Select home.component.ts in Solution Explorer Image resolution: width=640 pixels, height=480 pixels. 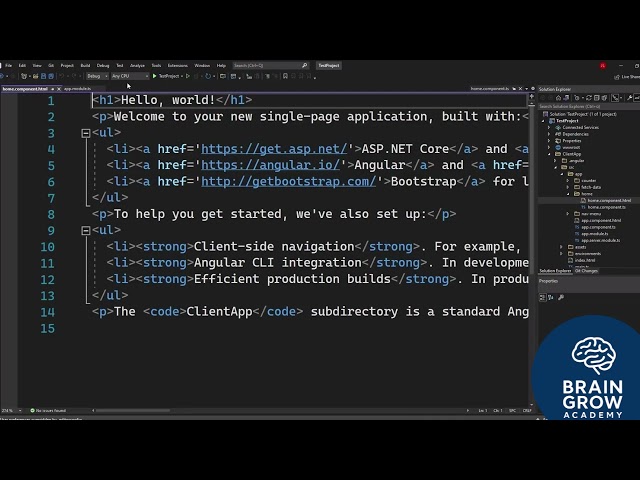603,207
